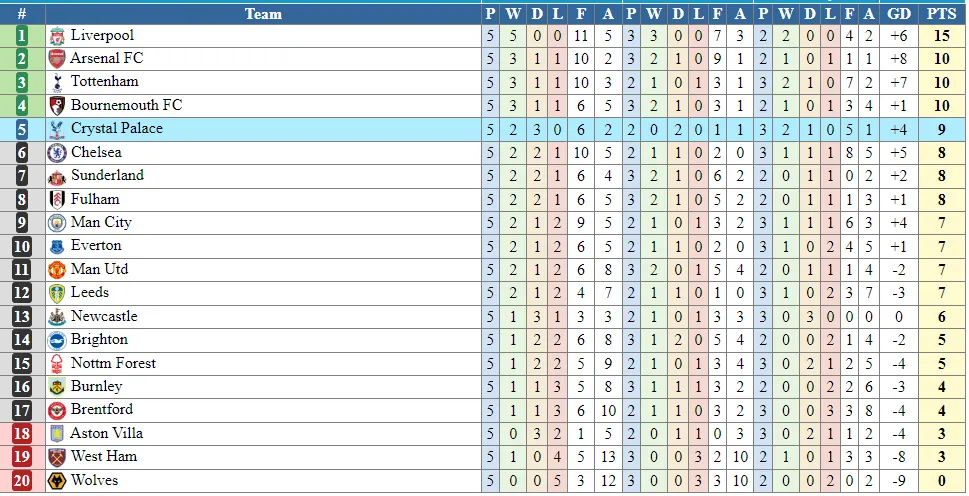Click the Team column header
The width and height of the screenshot is (969, 496).
[263, 14]
